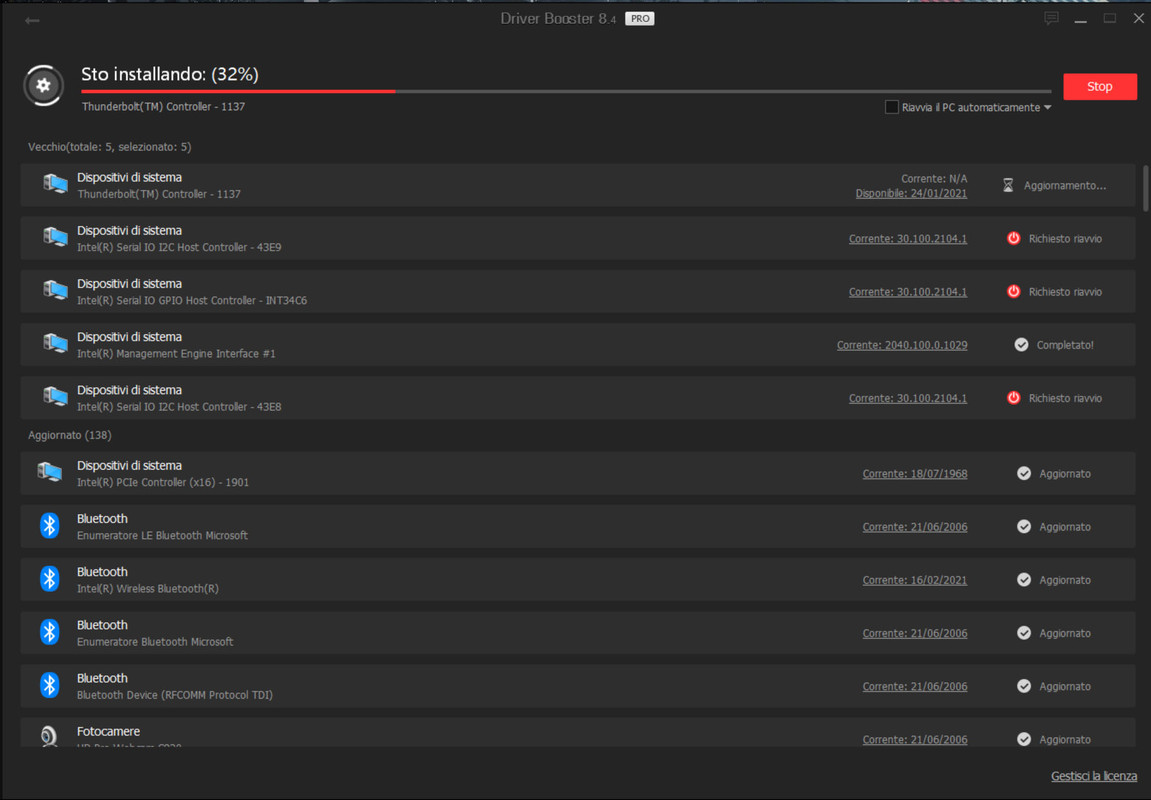The height and width of the screenshot is (800, 1151).
Task: Click the Fotocamere webcam icon
Action: pyautogui.click(x=49, y=735)
